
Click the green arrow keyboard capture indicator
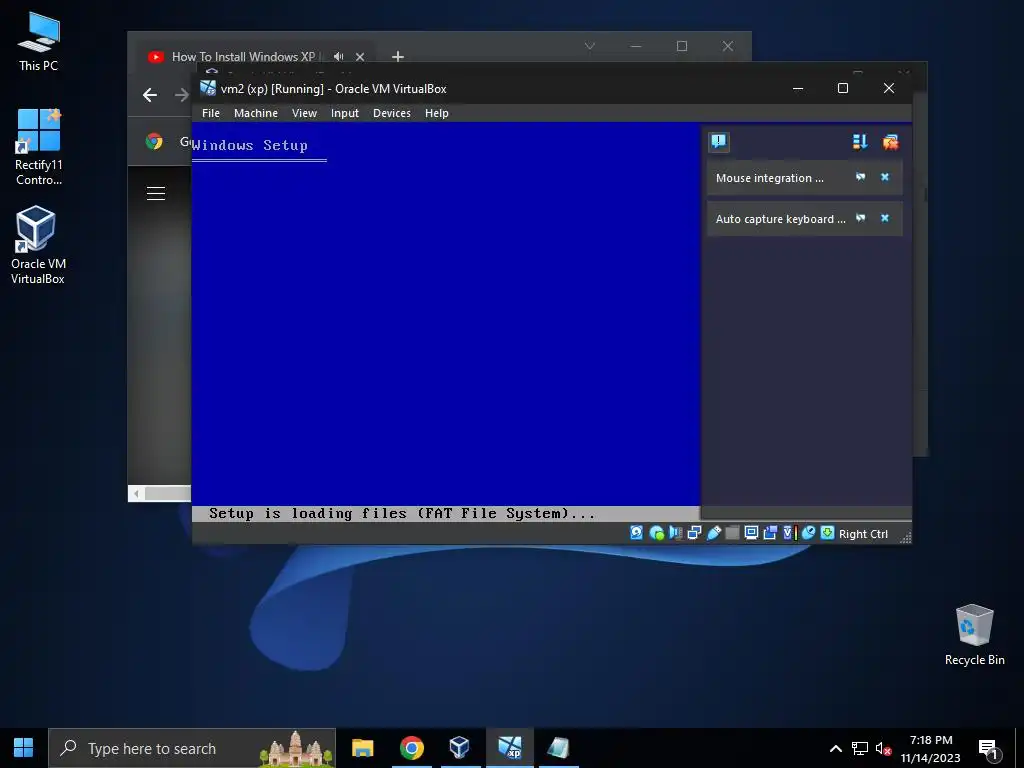pyautogui.click(x=827, y=533)
